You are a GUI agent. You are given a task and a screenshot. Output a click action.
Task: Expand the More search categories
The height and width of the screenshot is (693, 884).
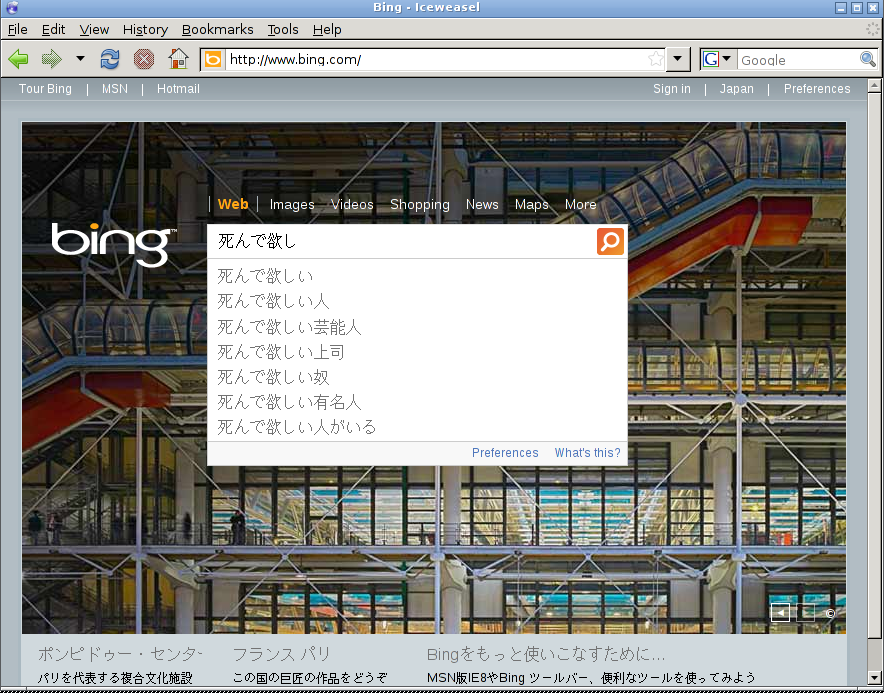click(x=581, y=204)
